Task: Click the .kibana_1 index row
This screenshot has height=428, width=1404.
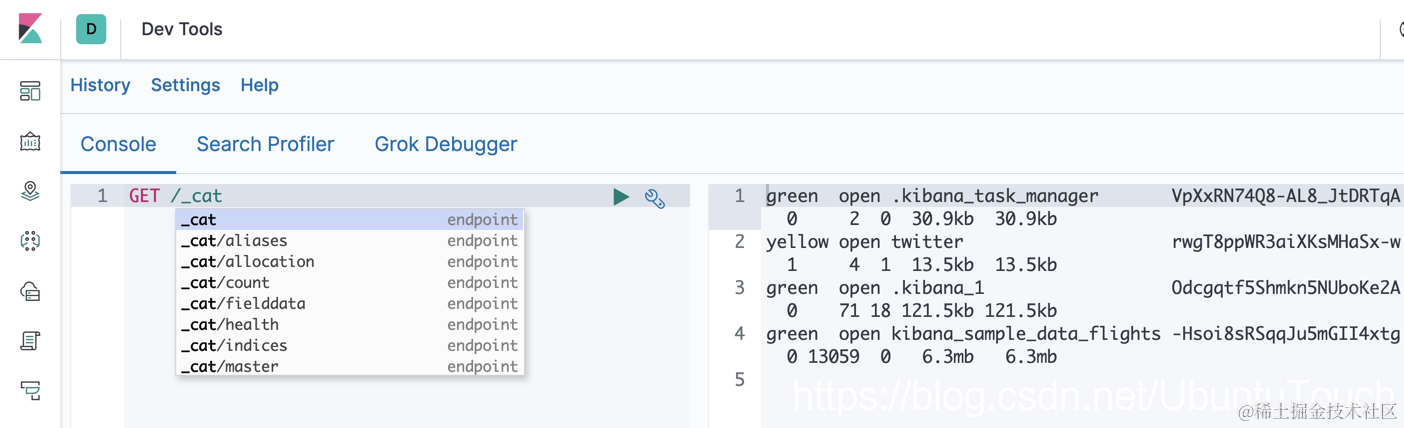Action: tap(1083, 287)
